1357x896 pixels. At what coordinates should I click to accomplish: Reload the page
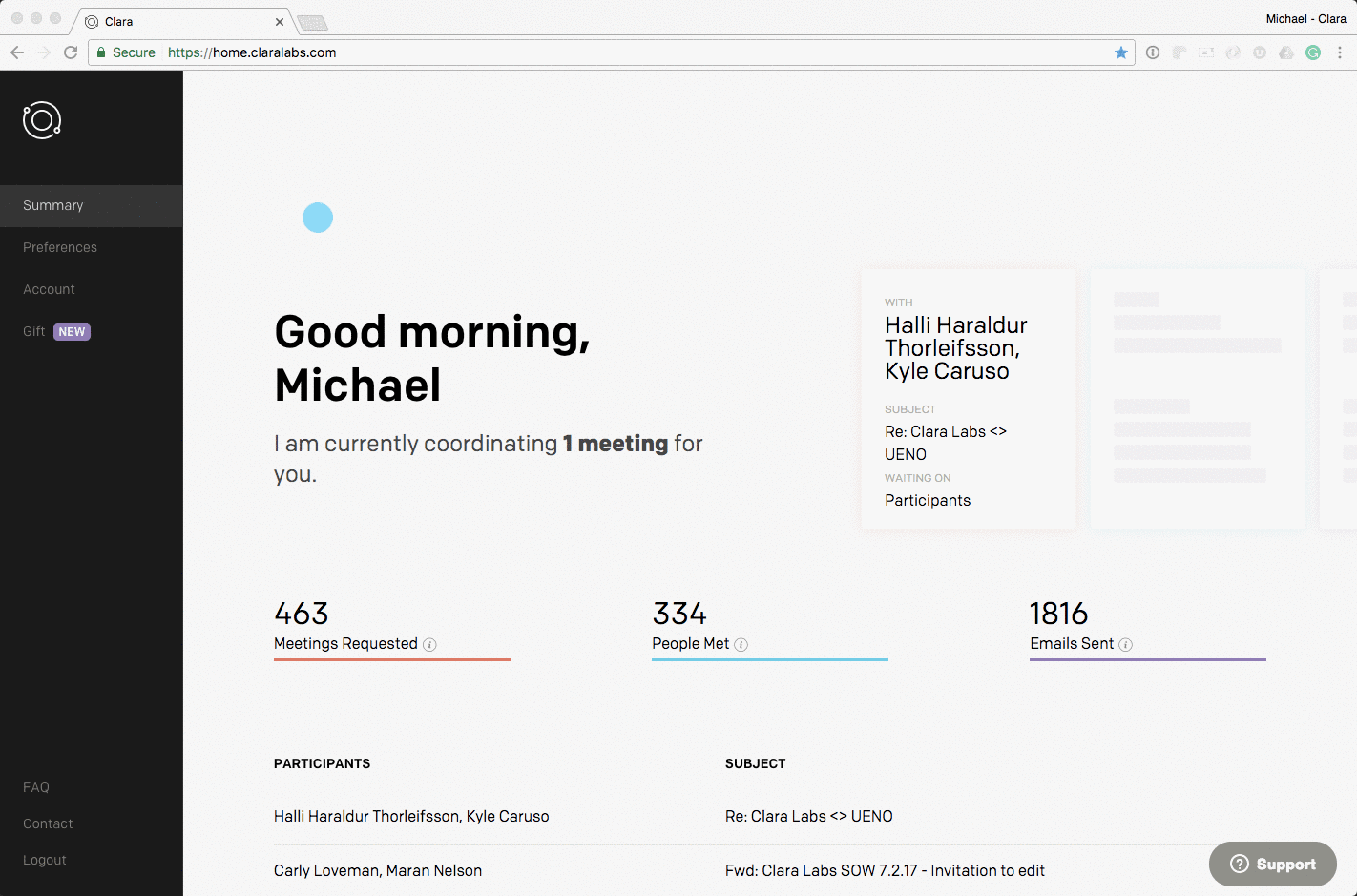pos(71,52)
